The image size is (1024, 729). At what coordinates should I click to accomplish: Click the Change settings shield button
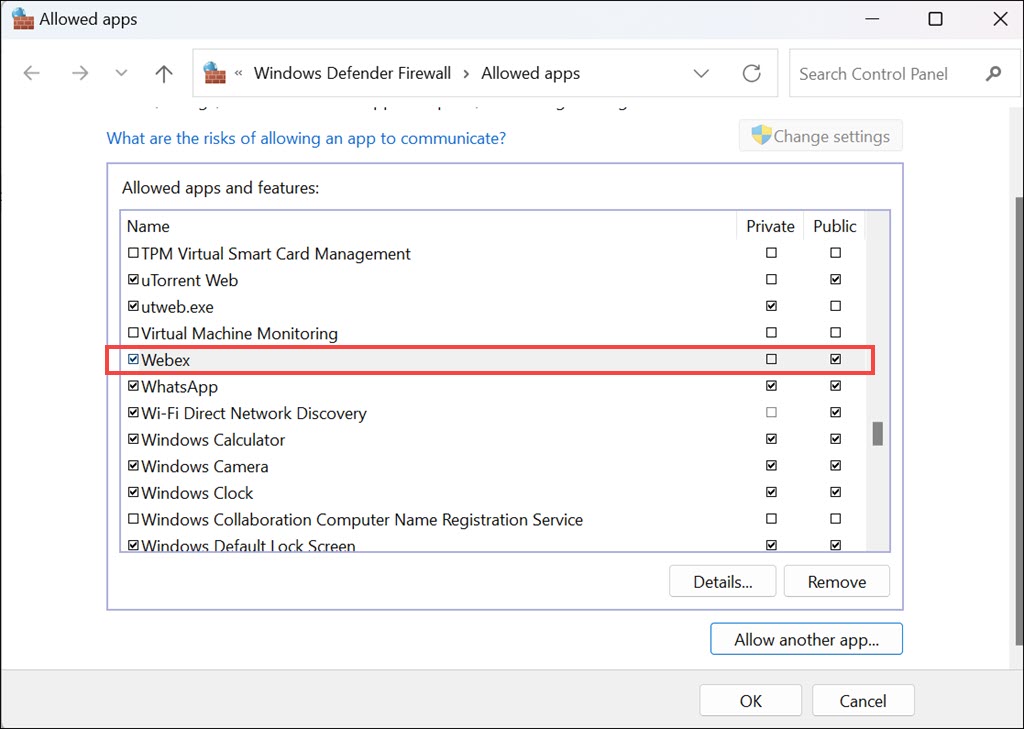820,136
